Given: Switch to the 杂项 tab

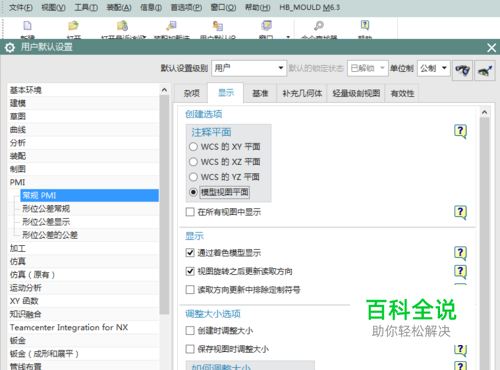Looking at the screenshot, I should tap(191, 93).
